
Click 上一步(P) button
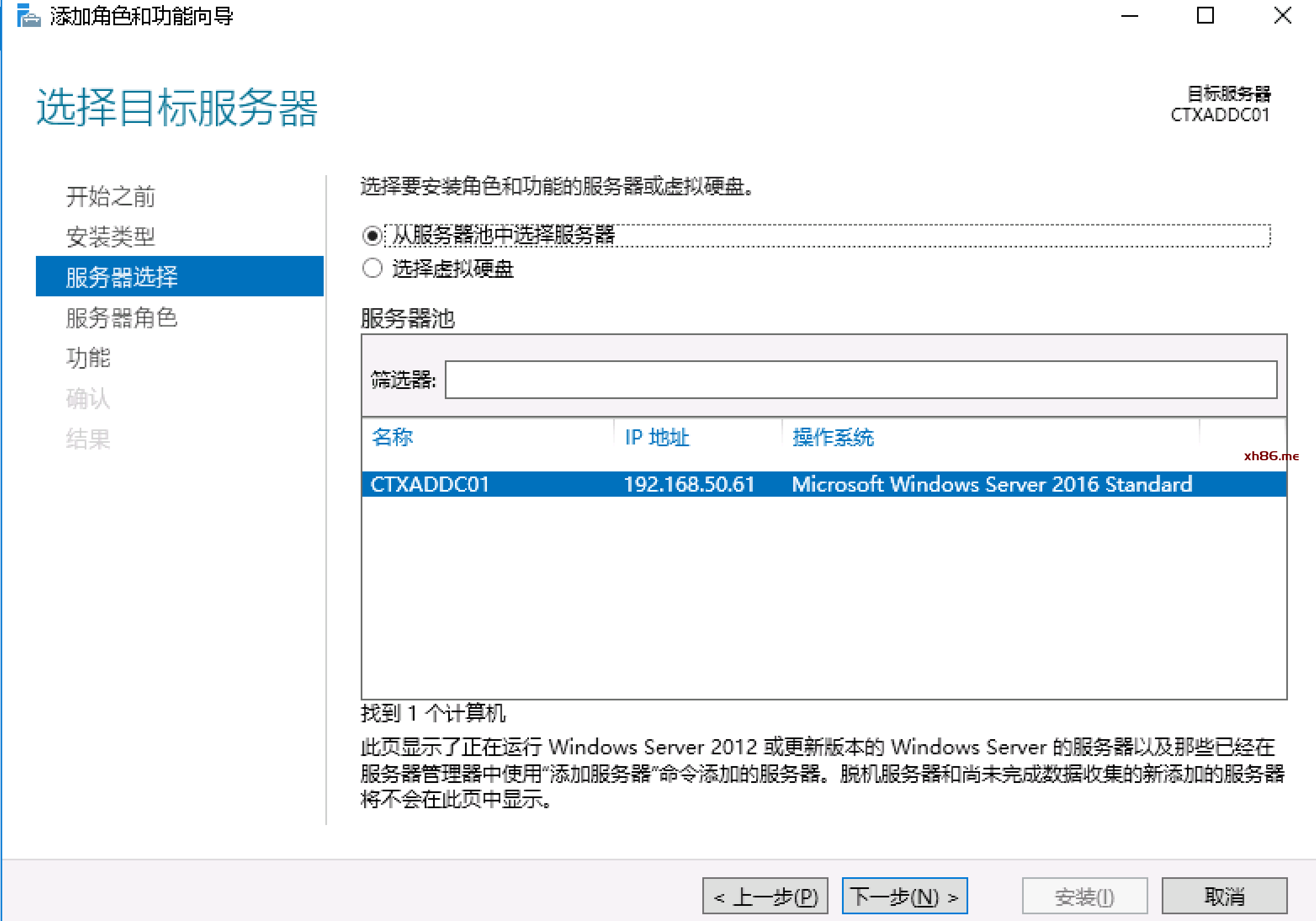pos(765,896)
